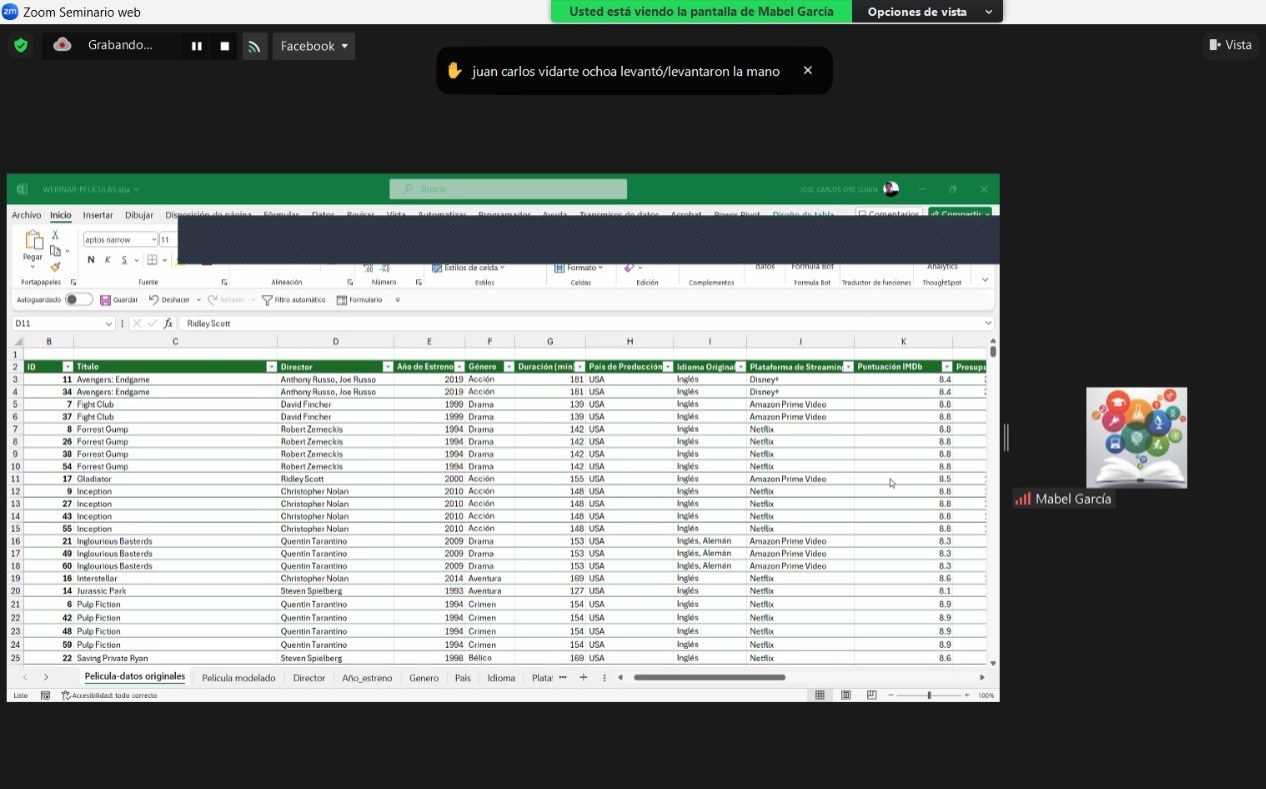Switch to the Idioma sheet tab

click(x=501, y=678)
